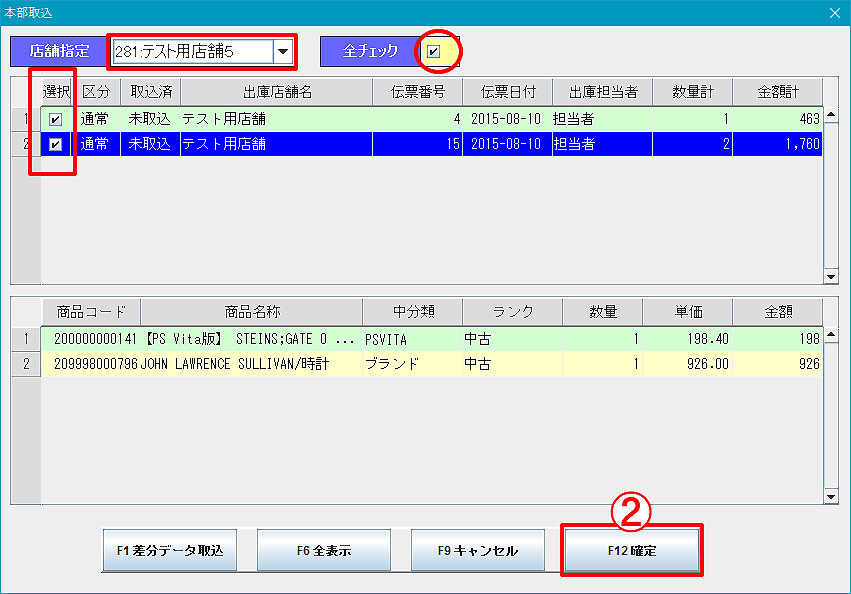This screenshot has width=851, height=594.
Task: Select the STEINS;GATE 0 product row
Action: [x=250, y=339]
